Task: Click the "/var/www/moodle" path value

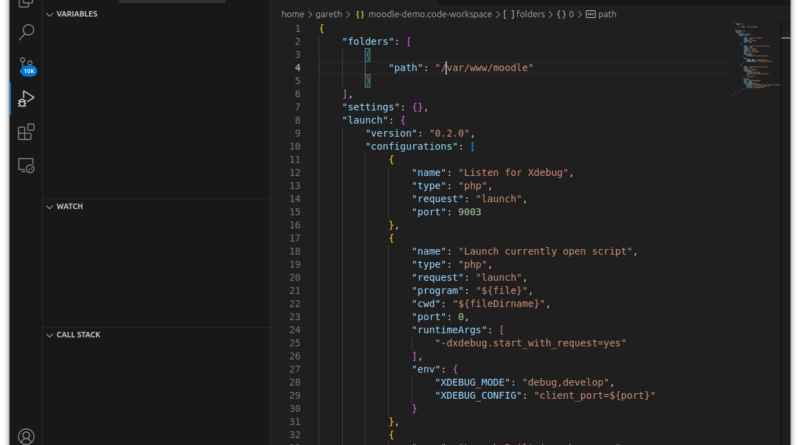Action: 484,68
